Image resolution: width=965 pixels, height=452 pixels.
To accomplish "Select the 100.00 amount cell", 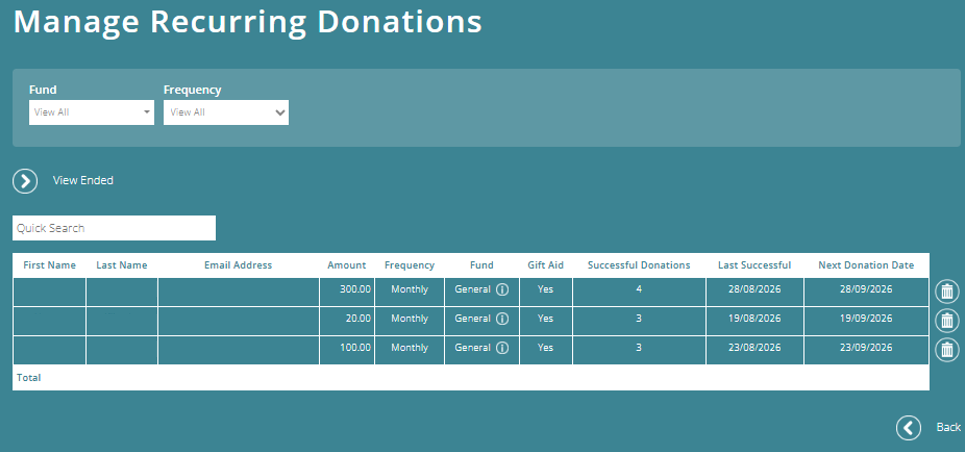I will (x=347, y=350).
